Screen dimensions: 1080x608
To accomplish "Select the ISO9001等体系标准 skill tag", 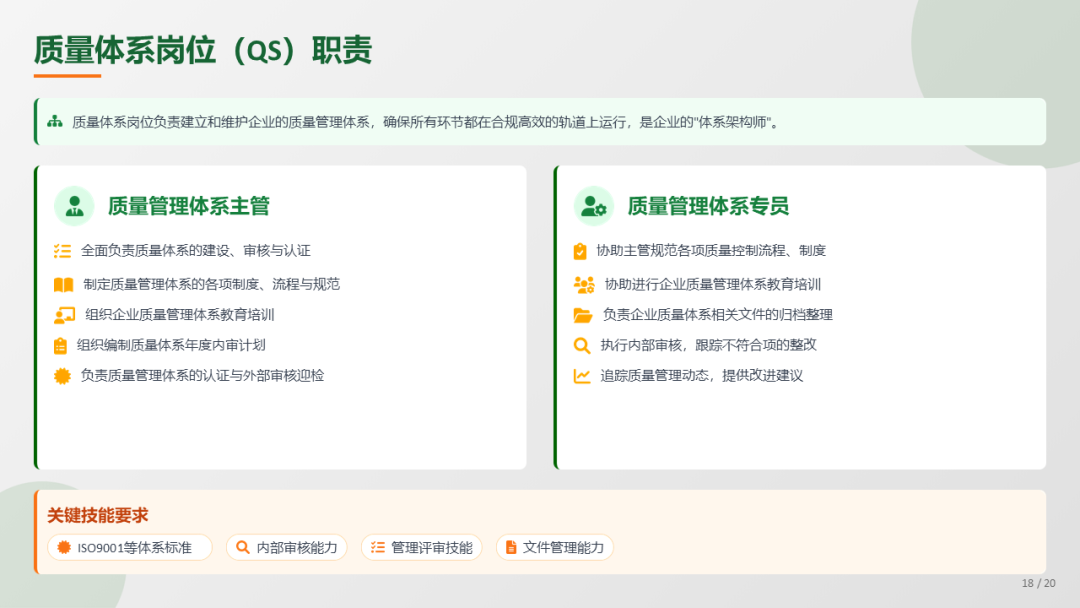I will pyautogui.click(x=130, y=548).
